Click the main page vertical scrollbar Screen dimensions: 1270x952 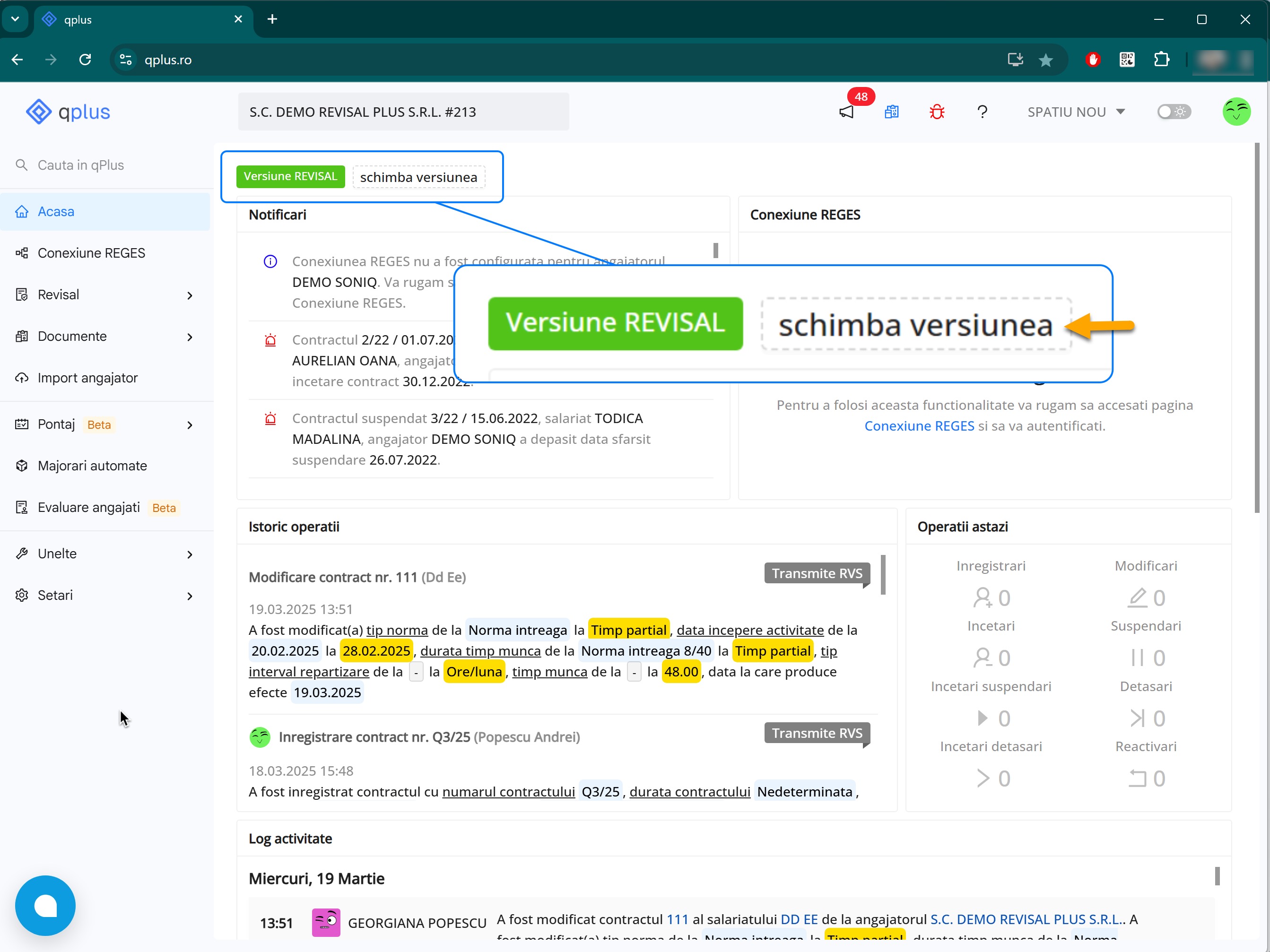(1257, 327)
